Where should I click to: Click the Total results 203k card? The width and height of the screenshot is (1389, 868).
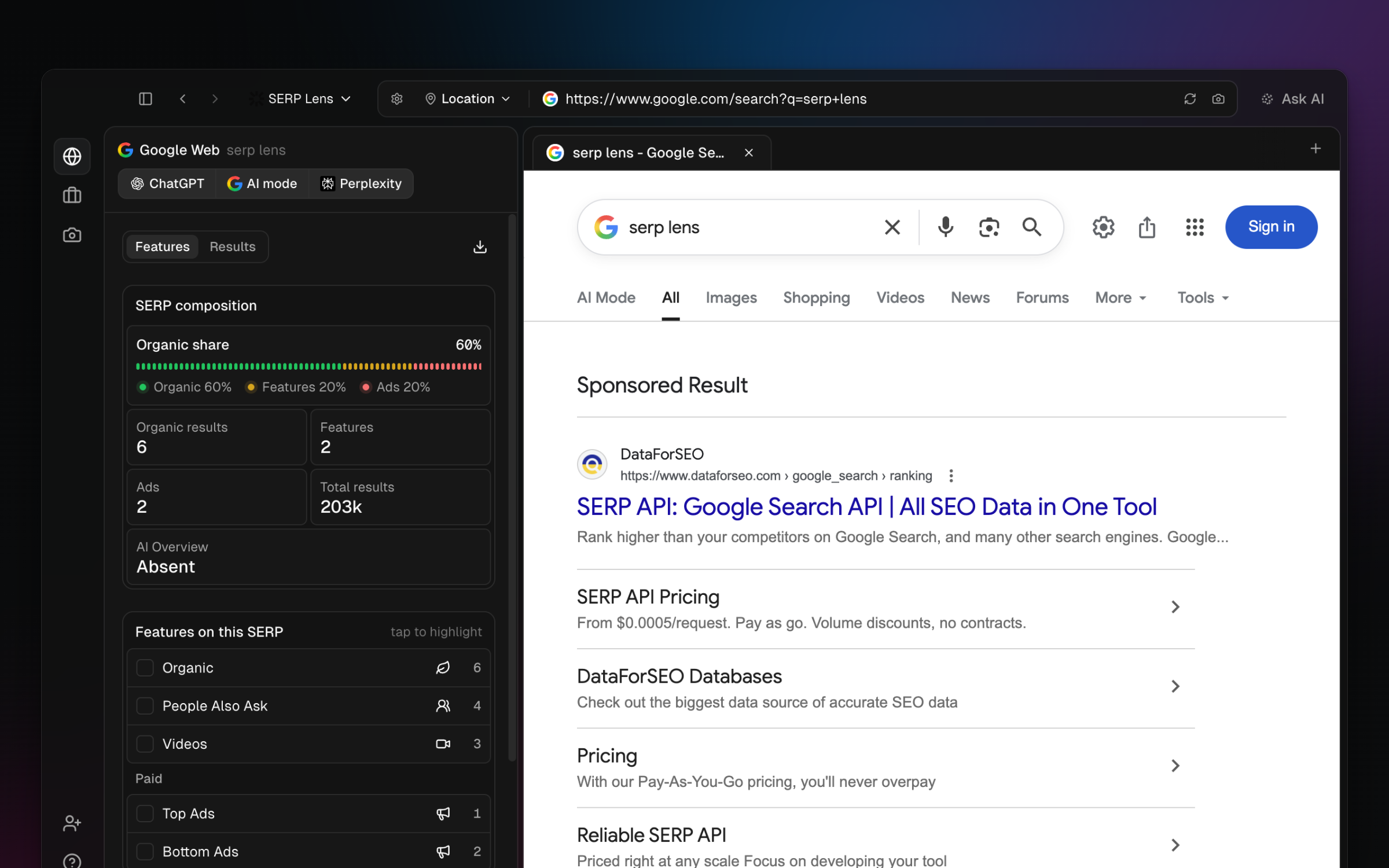click(400, 497)
